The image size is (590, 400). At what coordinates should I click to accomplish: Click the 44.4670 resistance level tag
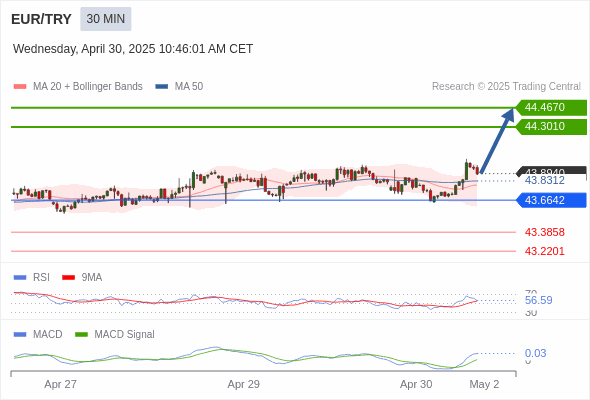pos(551,108)
